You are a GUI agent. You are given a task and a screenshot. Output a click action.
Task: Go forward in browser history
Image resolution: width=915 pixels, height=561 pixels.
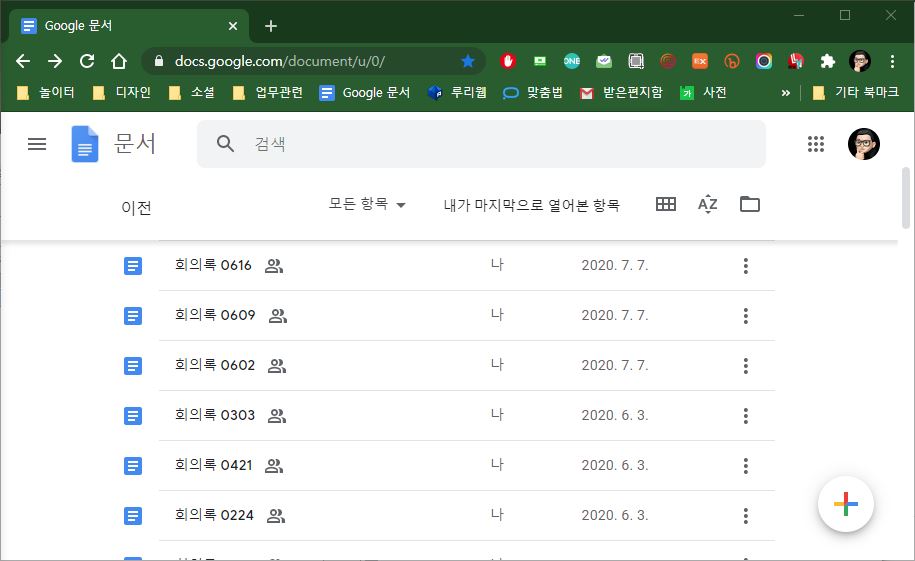click(55, 61)
